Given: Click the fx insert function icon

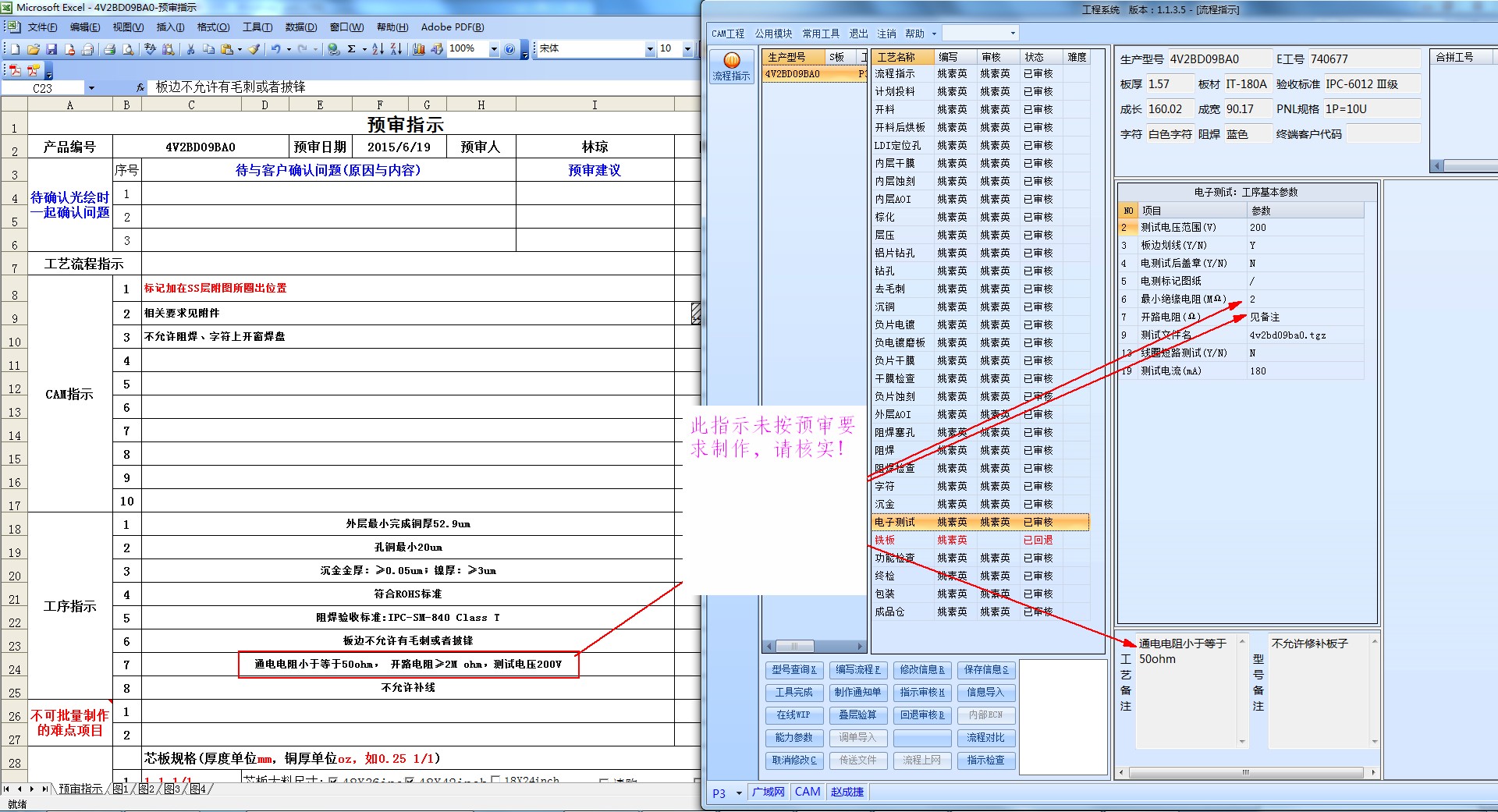Looking at the screenshot, I should coord(140,88).
